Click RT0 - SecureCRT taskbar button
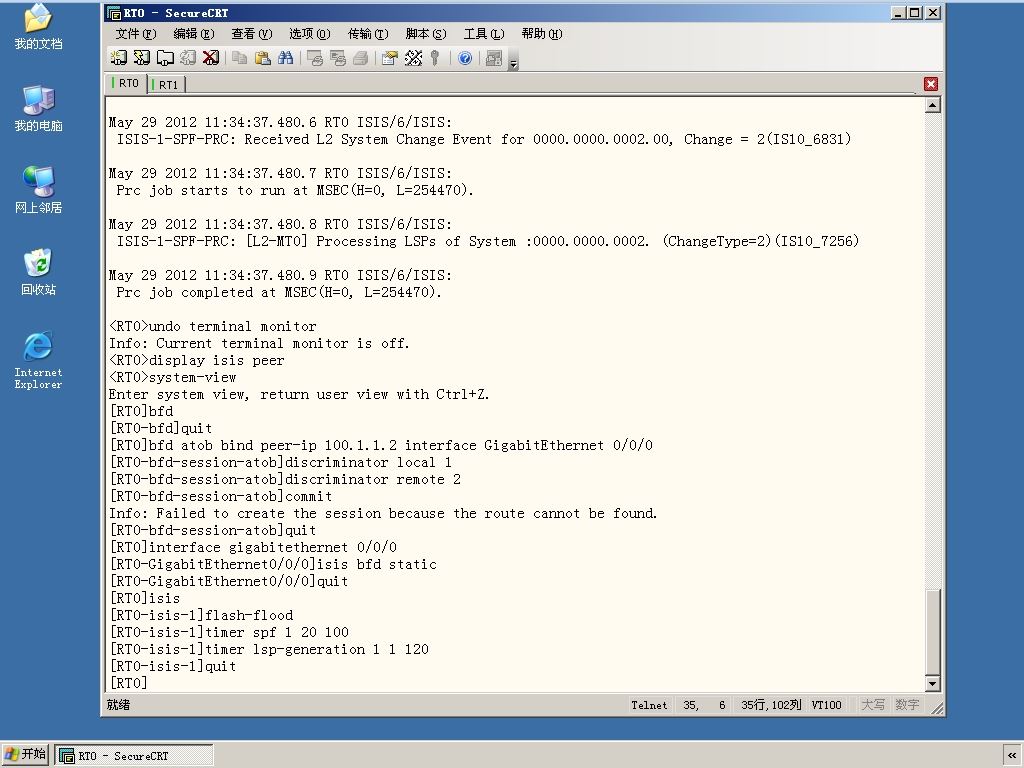Image resolution: width=1024 pixels, height=768 pixels. click(x=134, y=756)
